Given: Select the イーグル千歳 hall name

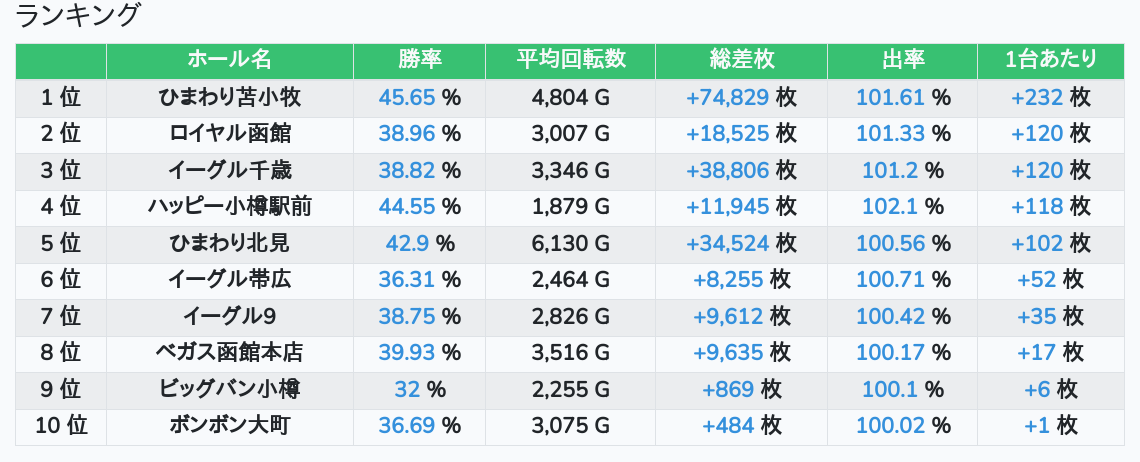Looking at the screenshot, I should click(x=230, y=170).
